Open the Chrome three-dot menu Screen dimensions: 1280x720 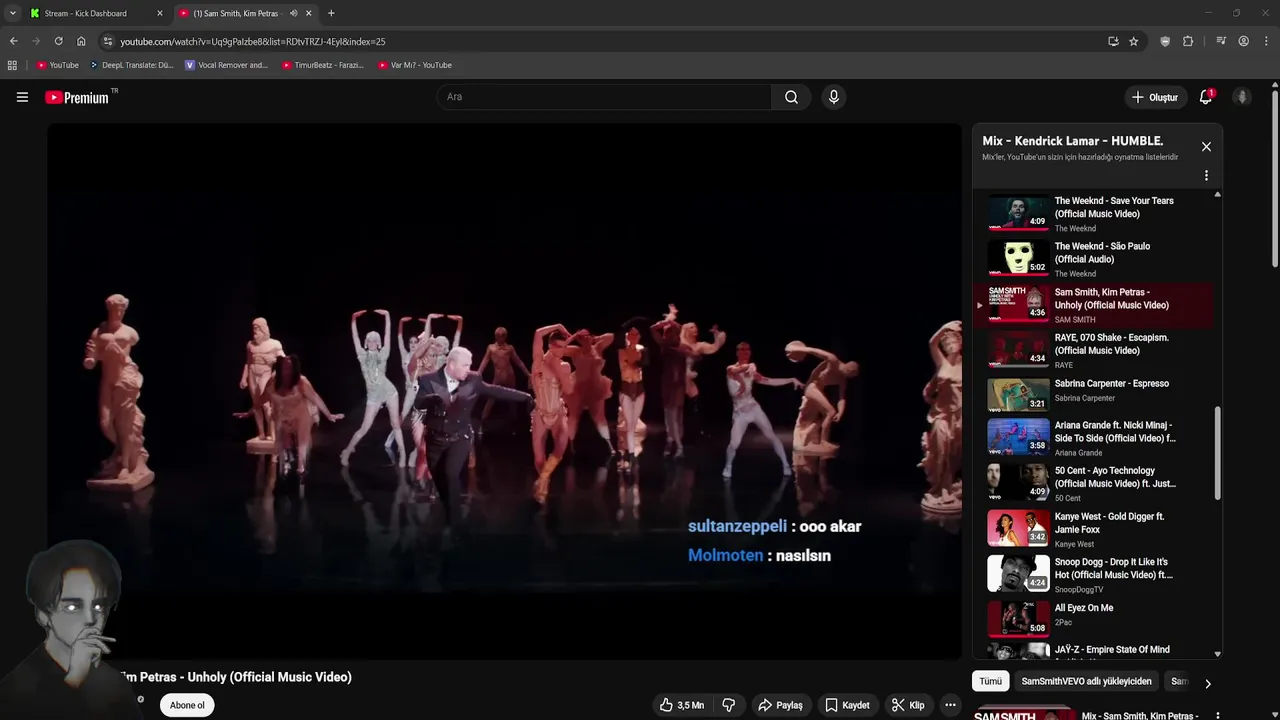tap(1266, 41)
